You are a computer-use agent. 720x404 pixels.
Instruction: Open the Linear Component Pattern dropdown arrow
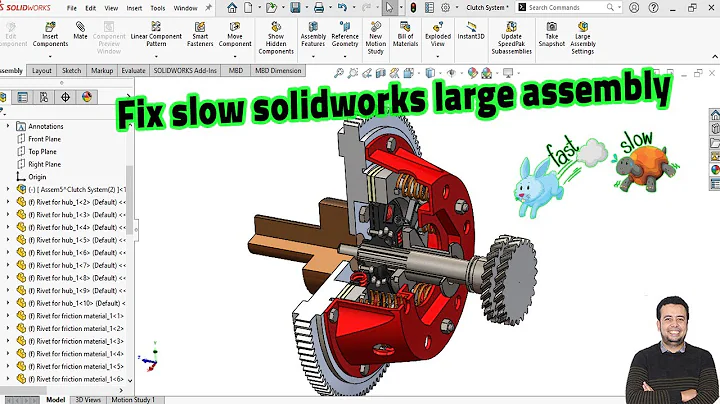(156, 56)
